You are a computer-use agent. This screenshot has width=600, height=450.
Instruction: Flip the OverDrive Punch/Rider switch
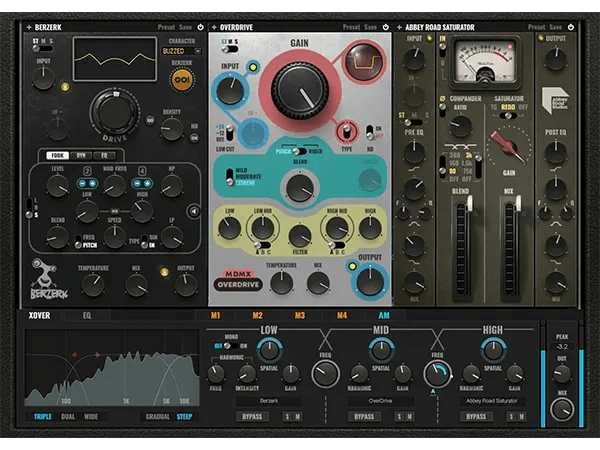click(300, 152)
